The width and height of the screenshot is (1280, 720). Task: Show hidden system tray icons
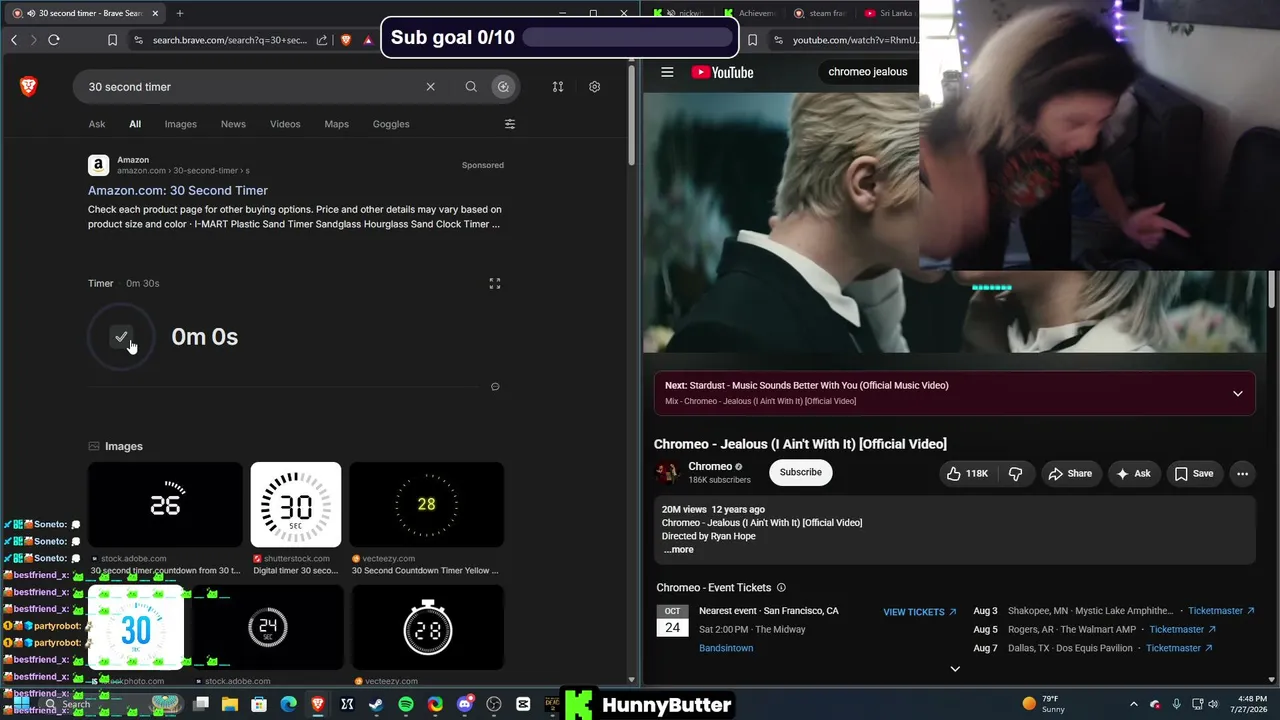1133,704
